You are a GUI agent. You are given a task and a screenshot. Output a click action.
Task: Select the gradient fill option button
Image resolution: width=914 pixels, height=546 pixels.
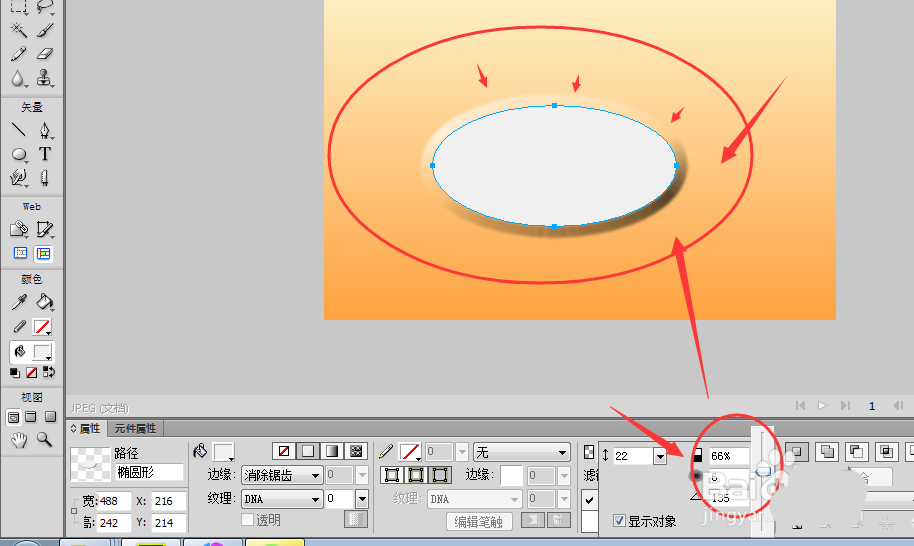click(332, 451)
